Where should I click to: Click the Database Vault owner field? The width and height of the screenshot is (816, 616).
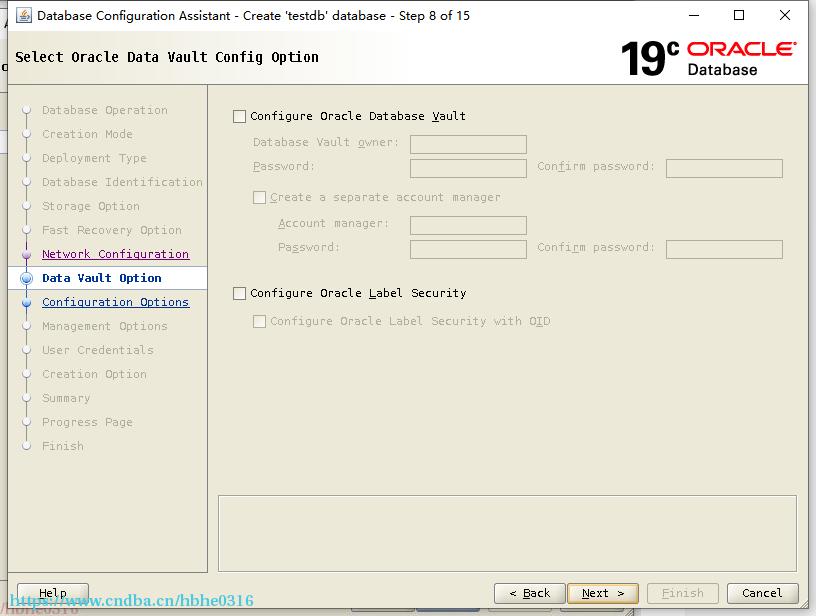468,144
